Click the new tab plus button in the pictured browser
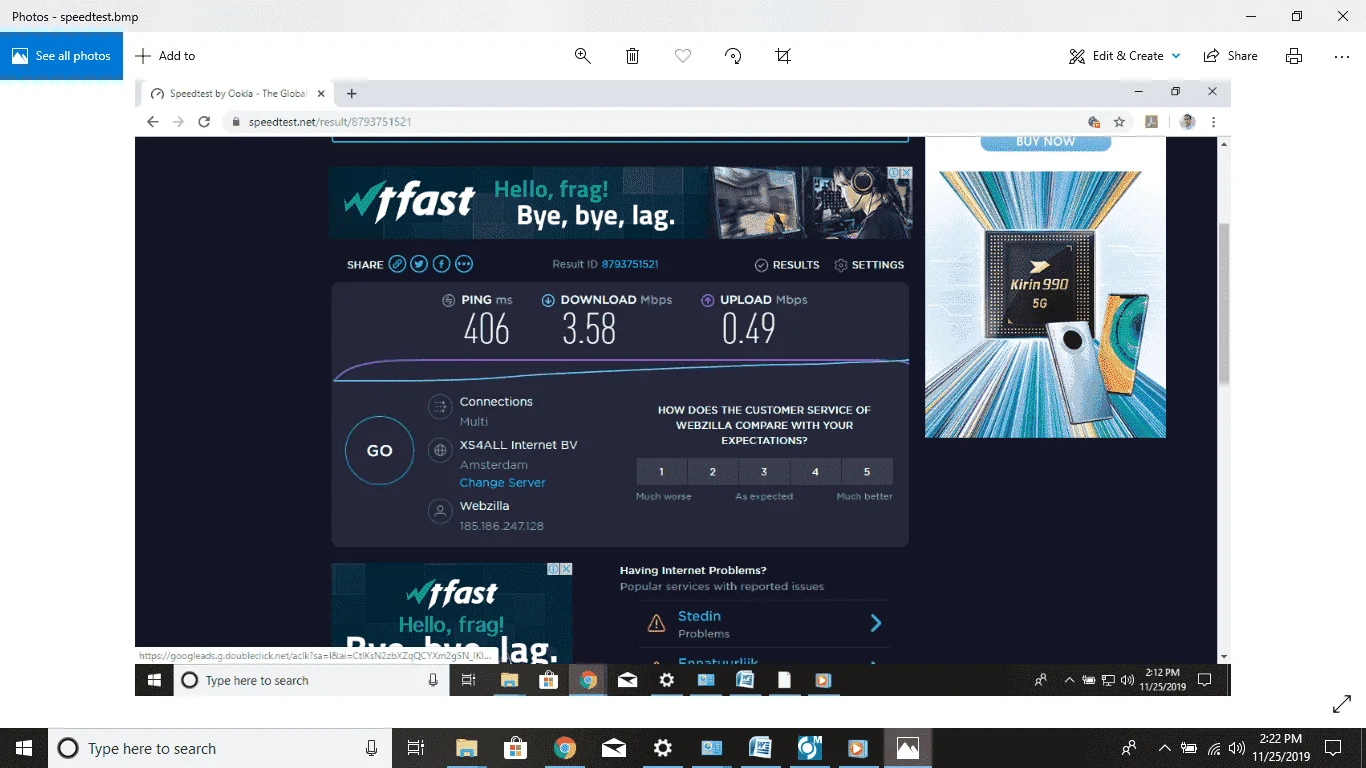 tap(352, 93)
